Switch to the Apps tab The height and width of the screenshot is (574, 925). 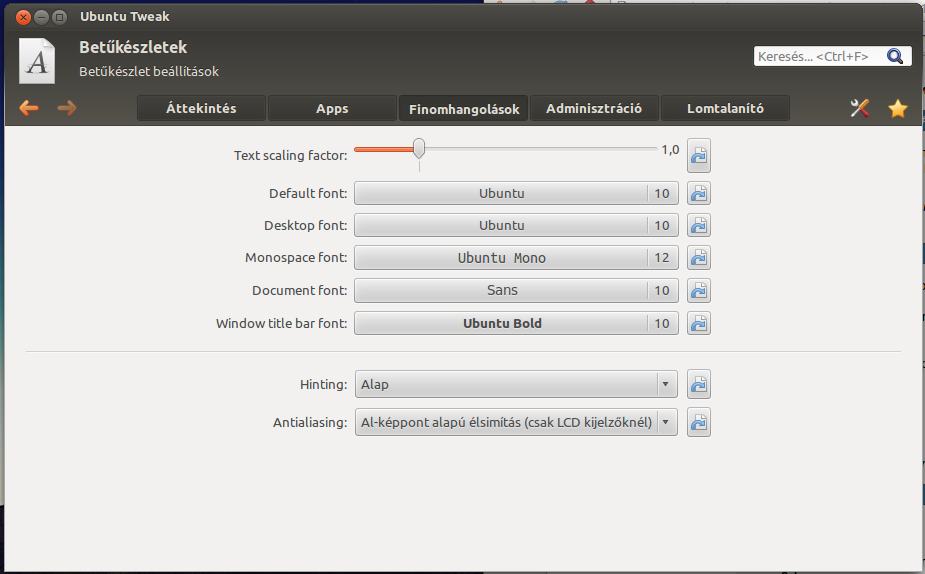pyautogui.click(x=332, y=109)
